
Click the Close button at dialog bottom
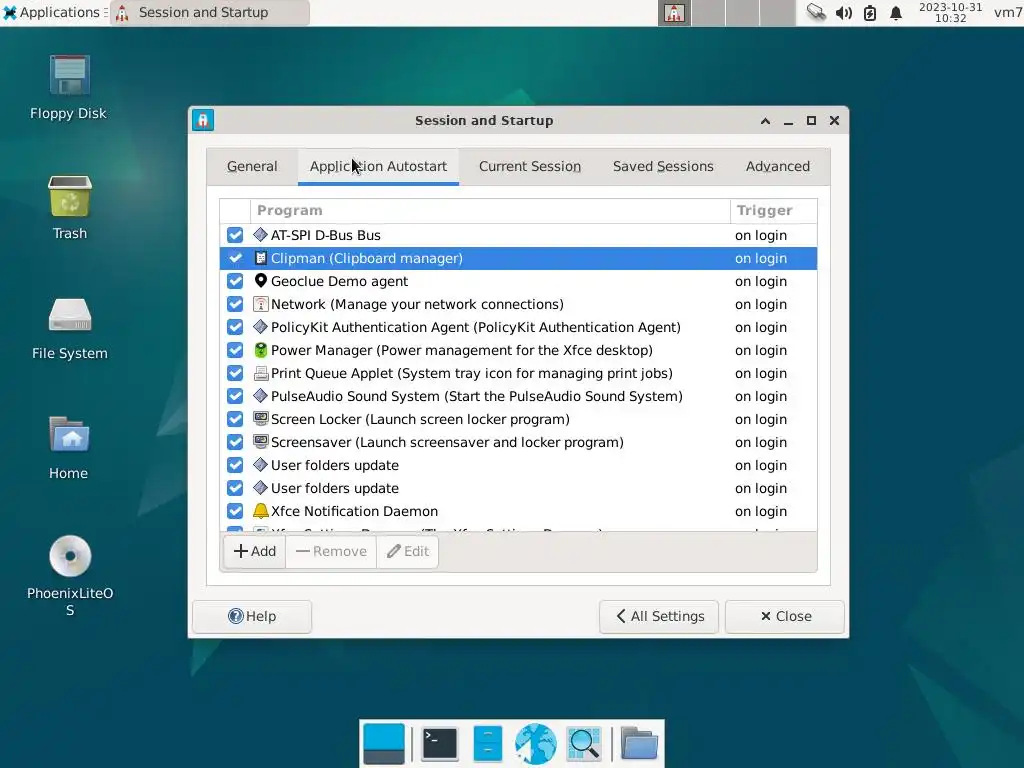click(x=785, y=616)
